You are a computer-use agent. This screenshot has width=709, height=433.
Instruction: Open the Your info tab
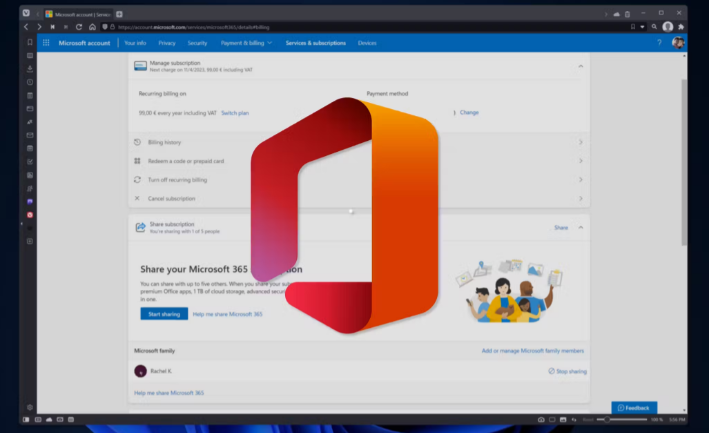(135, 43)
